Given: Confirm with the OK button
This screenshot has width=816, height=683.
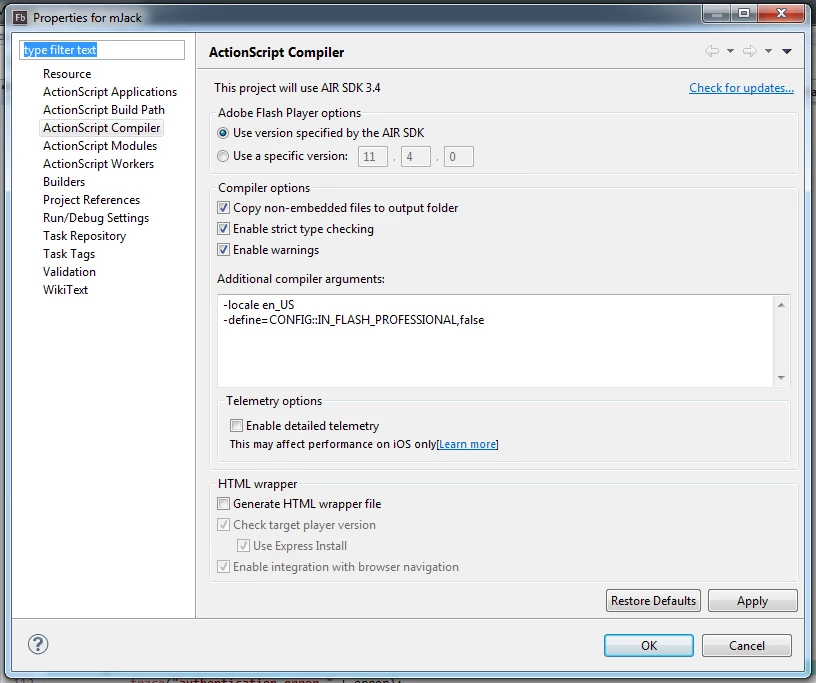Looking at the screenshot, I should tap(649, 646).
